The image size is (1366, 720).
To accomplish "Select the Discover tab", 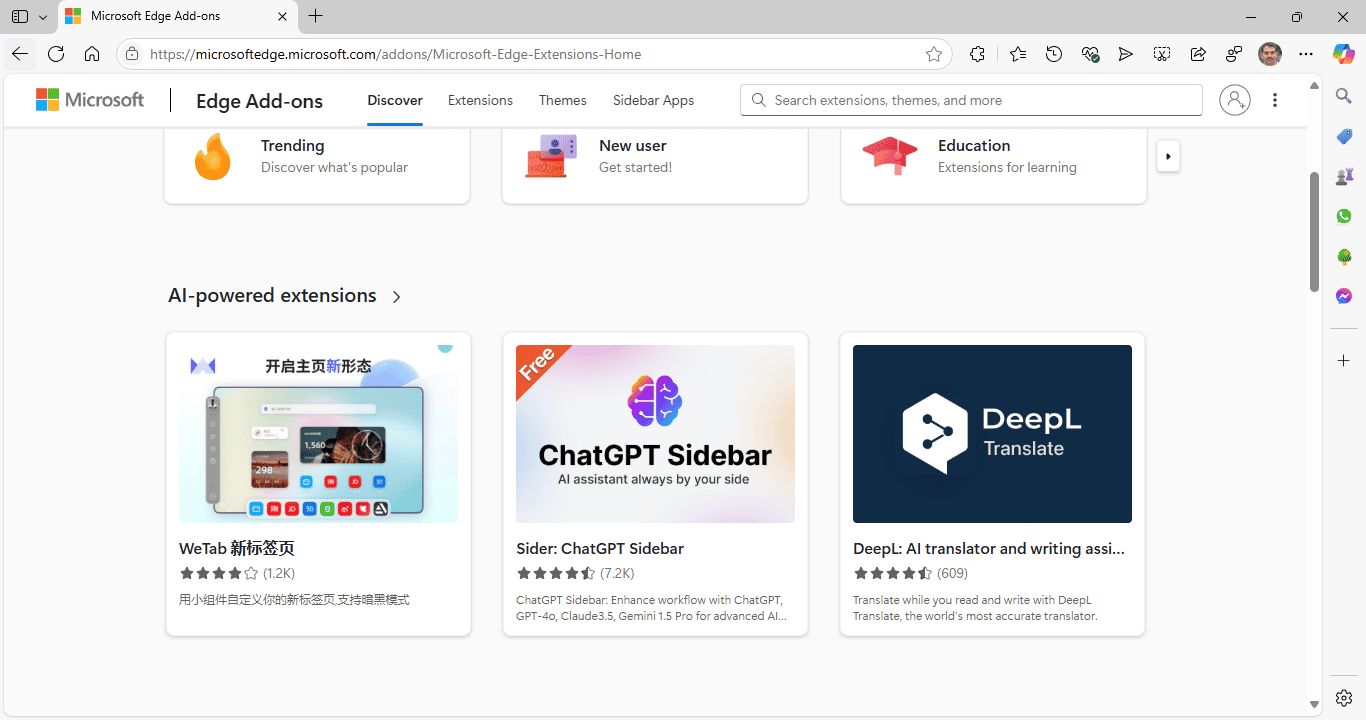I will point(395,100).
